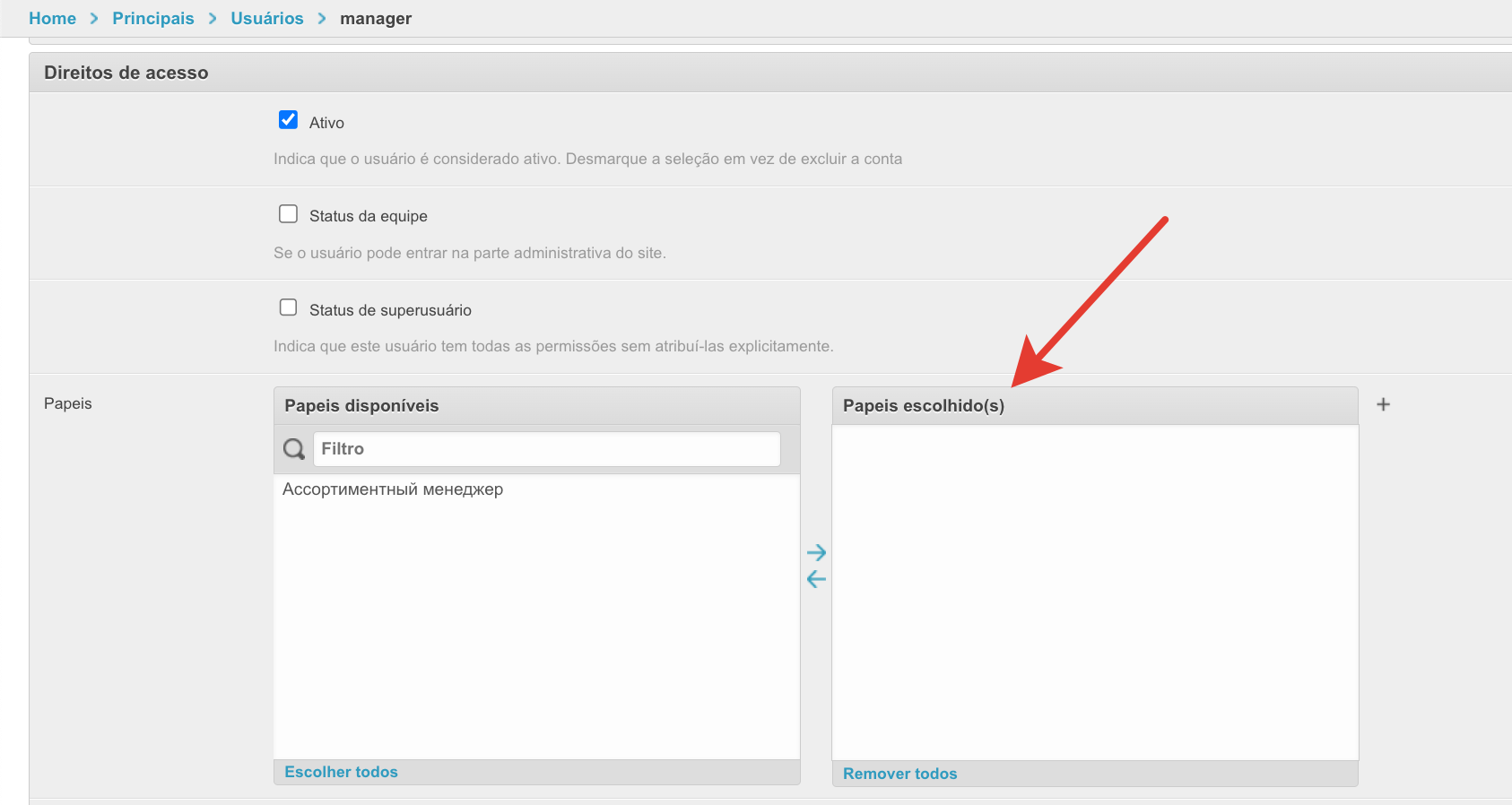Focus the Filtro text field
The height and width of the screenshot is (805, 1512).
[x=546, y=449]
